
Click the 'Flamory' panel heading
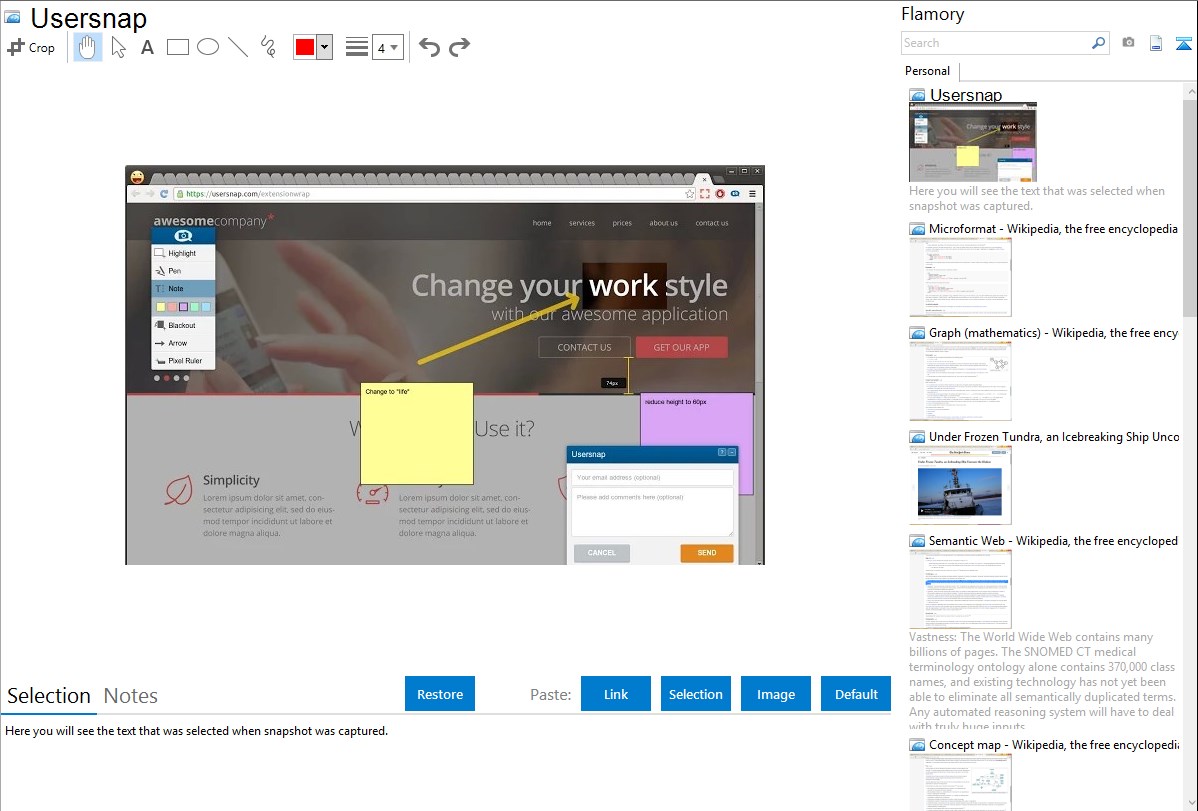pos(933,14)
